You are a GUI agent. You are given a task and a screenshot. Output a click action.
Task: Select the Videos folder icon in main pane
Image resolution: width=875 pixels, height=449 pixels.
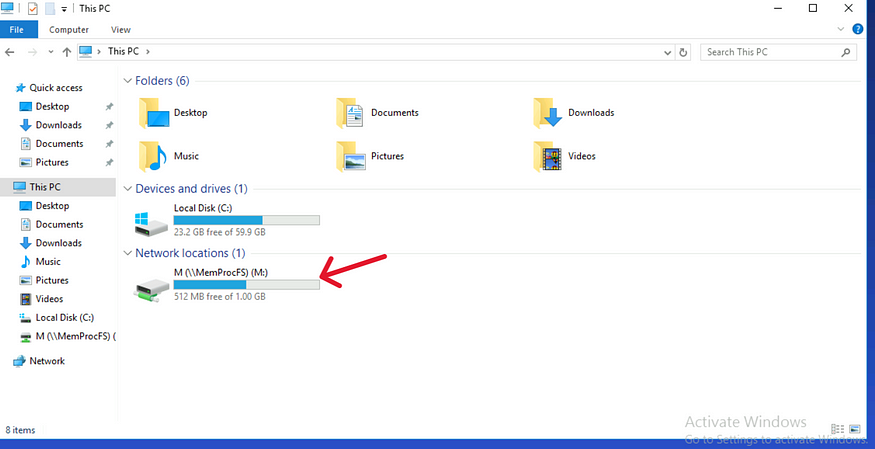pyautogui.click(x=547, y=156)
